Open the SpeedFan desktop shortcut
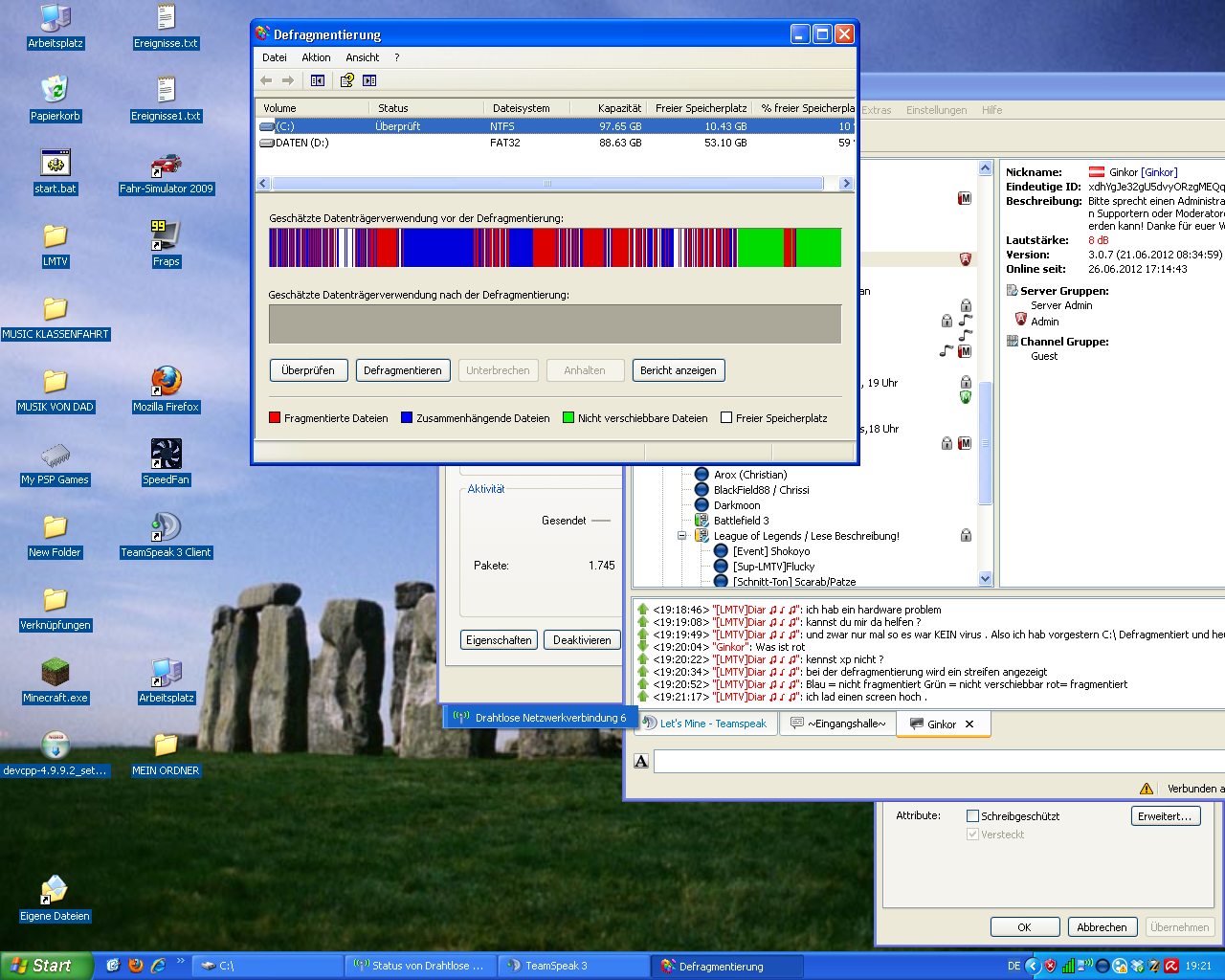The width and height of the screenshot is (1225, 980). click(x=166, y=455)
